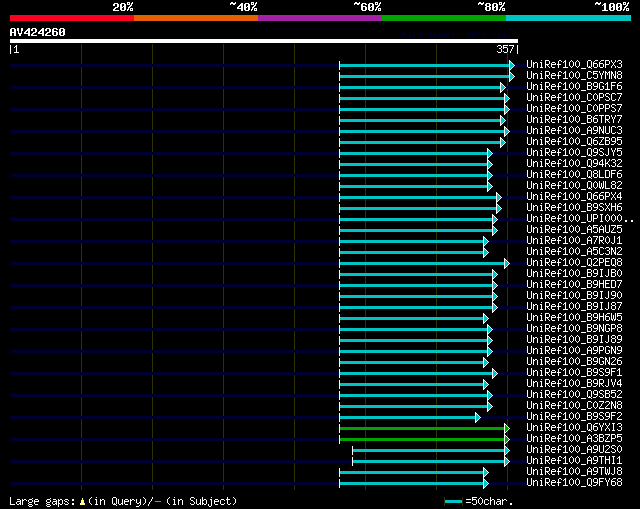640x509 pixels.
Task: Click the UniRef100_Q66PX3 hit label
Action: point(574,64)
